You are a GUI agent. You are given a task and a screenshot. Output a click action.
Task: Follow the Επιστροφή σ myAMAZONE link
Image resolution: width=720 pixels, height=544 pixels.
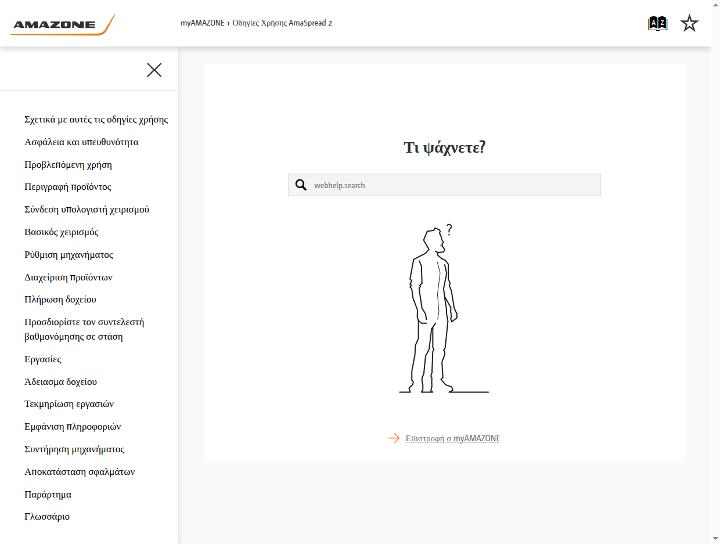point(453,438)
